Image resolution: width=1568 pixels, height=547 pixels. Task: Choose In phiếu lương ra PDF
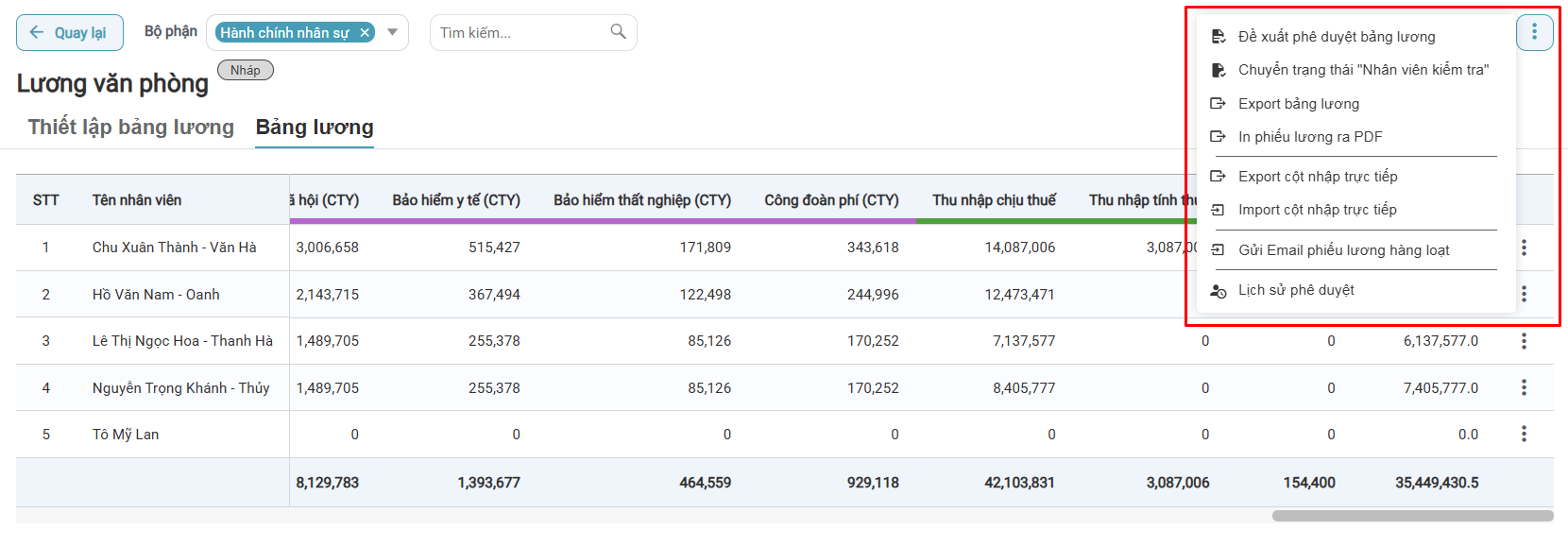tap(1309, 137)
